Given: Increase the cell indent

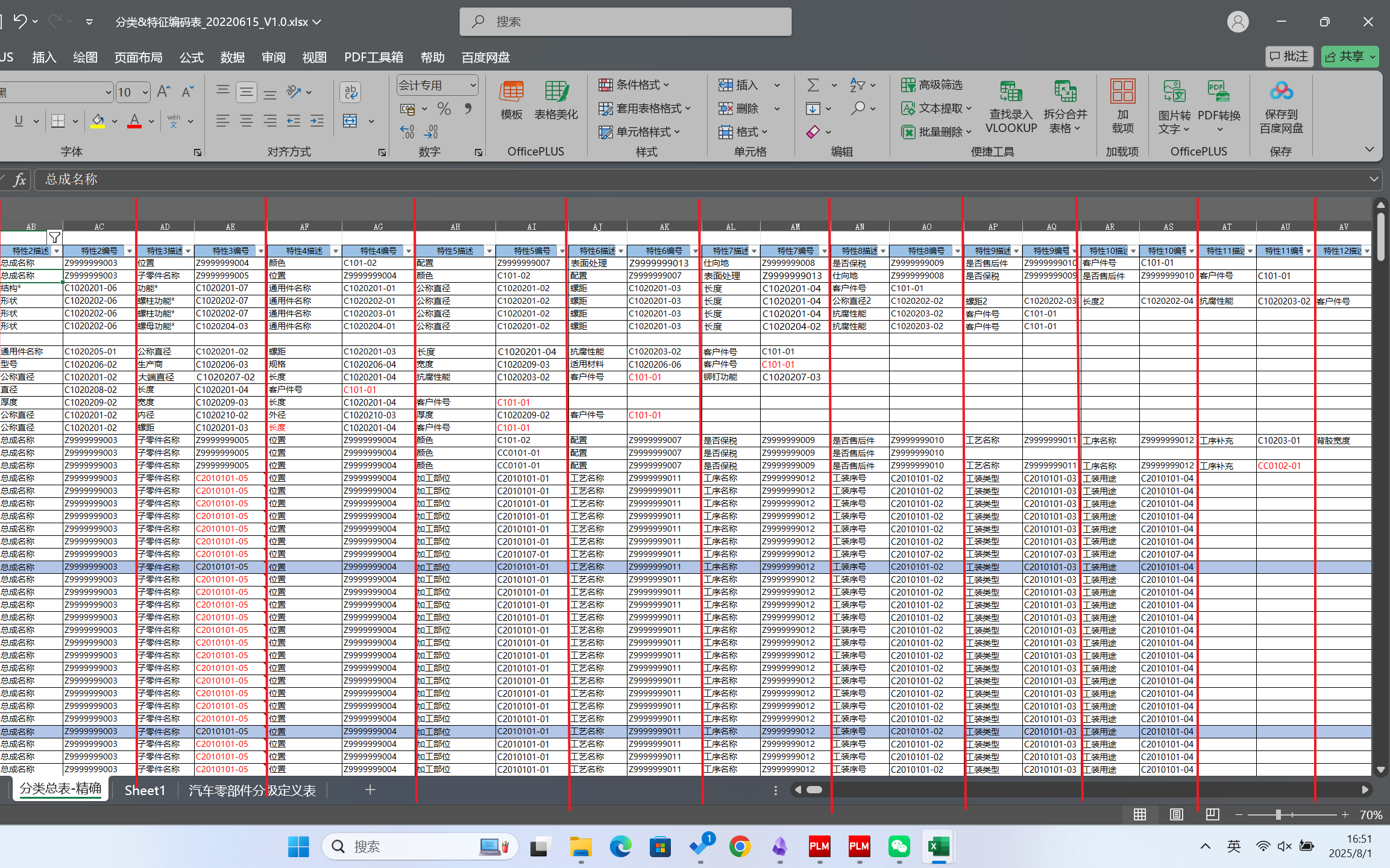Looking at the screenshot, I should point(317,121).
